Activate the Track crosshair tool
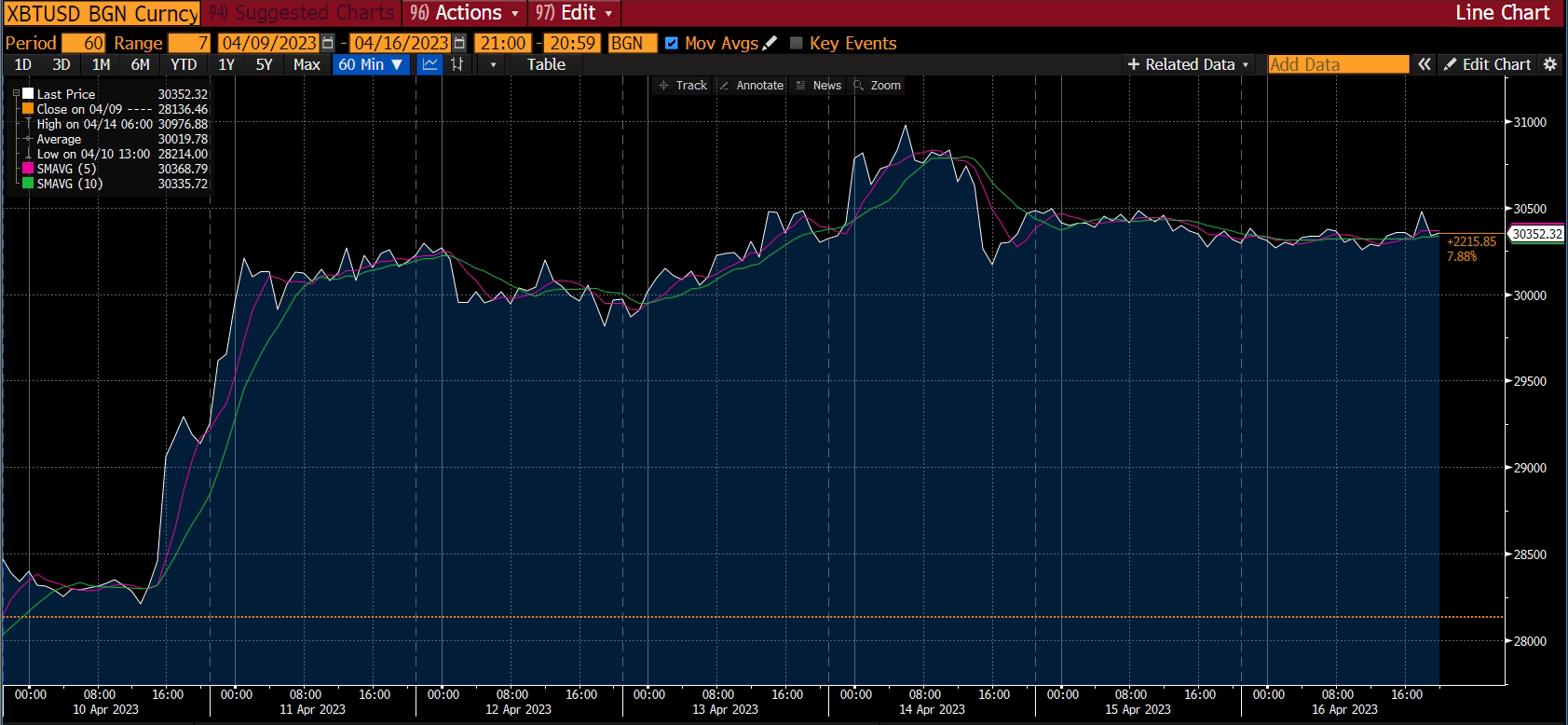This screenshot has height=725, width=1568. pos(683,85)
